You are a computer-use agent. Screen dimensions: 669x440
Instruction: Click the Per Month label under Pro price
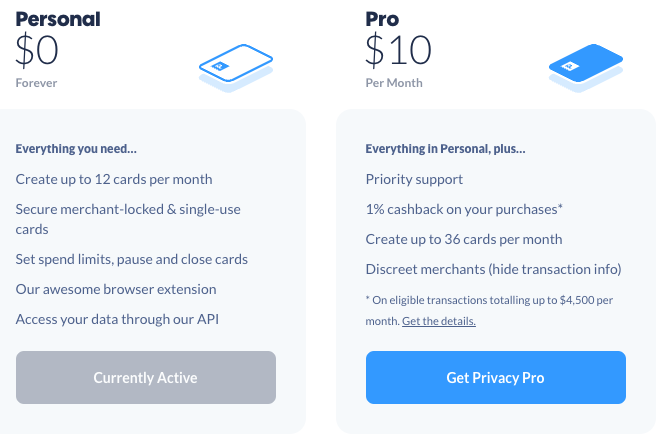coord(394,83)
